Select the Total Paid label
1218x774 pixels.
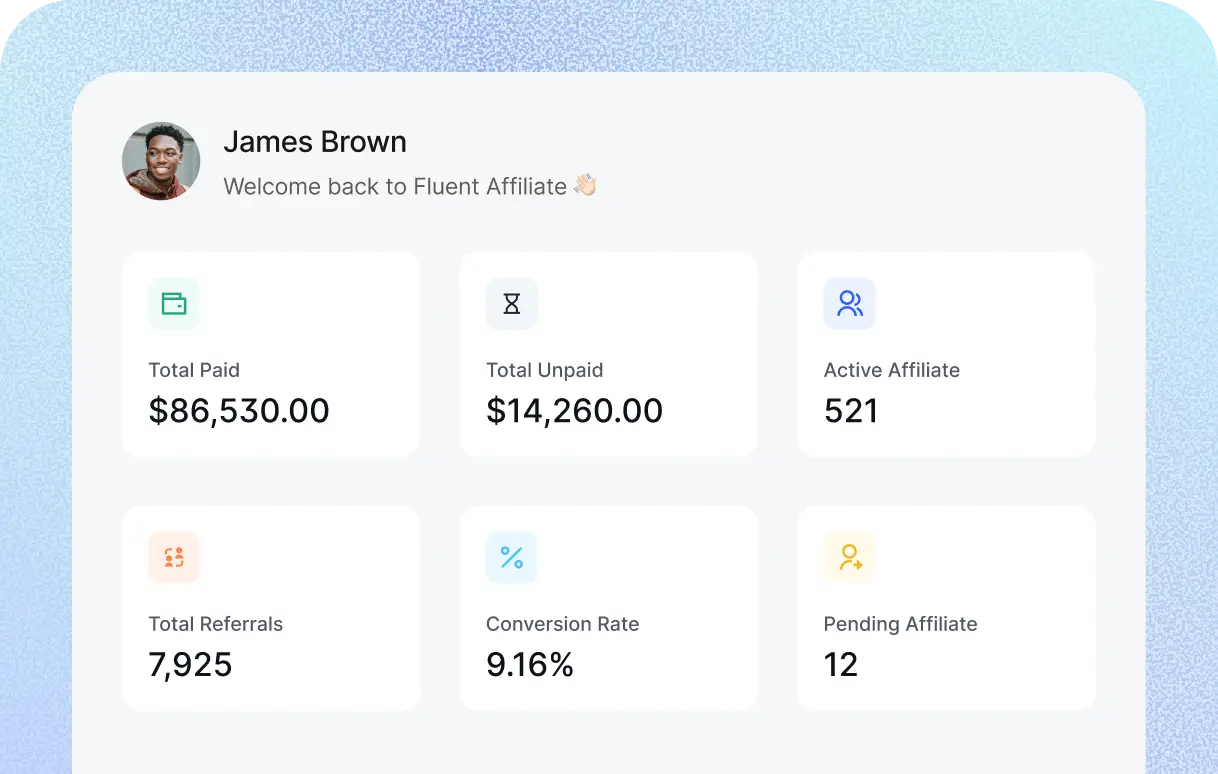pos(194,370)
